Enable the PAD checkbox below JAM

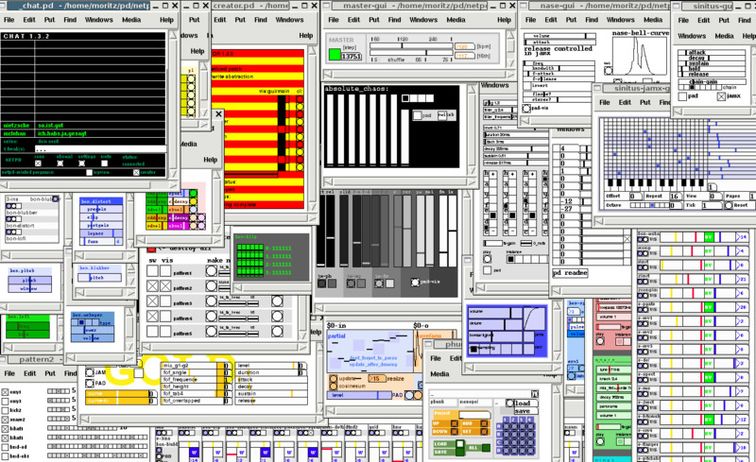(90, 383)
